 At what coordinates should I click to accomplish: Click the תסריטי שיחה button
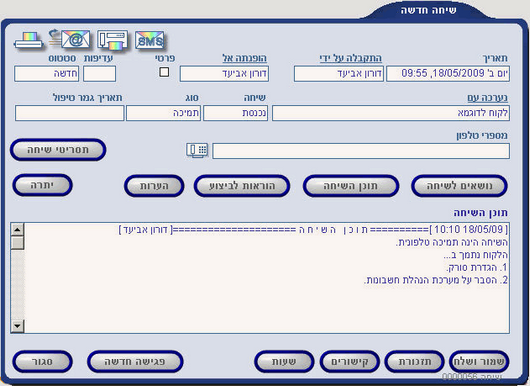coord(58,150)
